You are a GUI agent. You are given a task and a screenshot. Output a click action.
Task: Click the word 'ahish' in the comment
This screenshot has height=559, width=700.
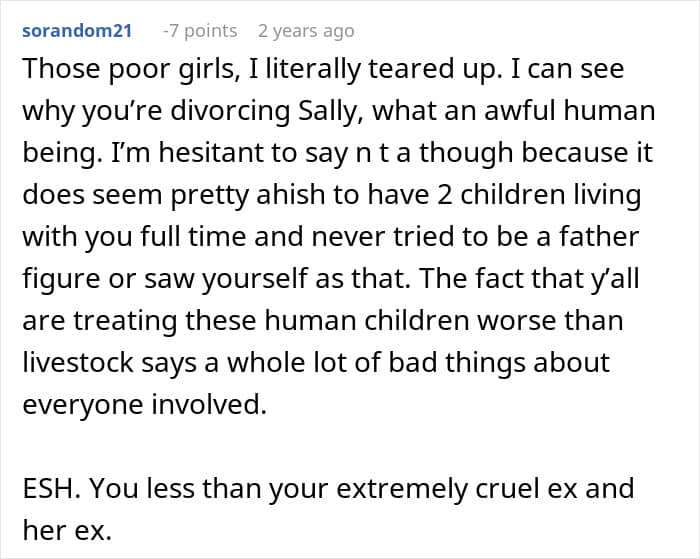click(x=291, y=195)
